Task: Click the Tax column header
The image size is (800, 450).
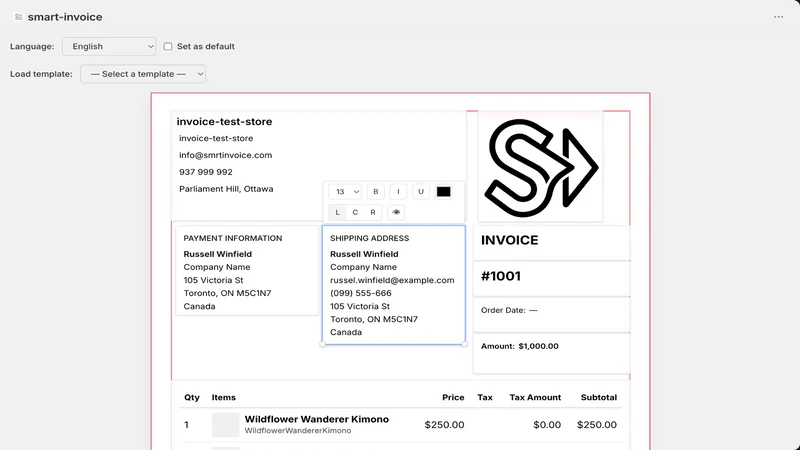Action: click(485, 397)
